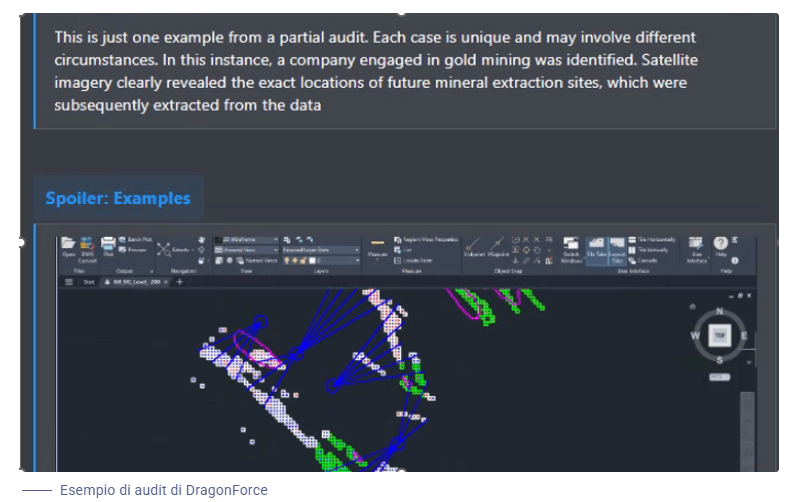Image resolution: width=789 pixels, height=502 pixels.
Task: Open the Unsaved Layer State dropdown
Action: (319, 250)
